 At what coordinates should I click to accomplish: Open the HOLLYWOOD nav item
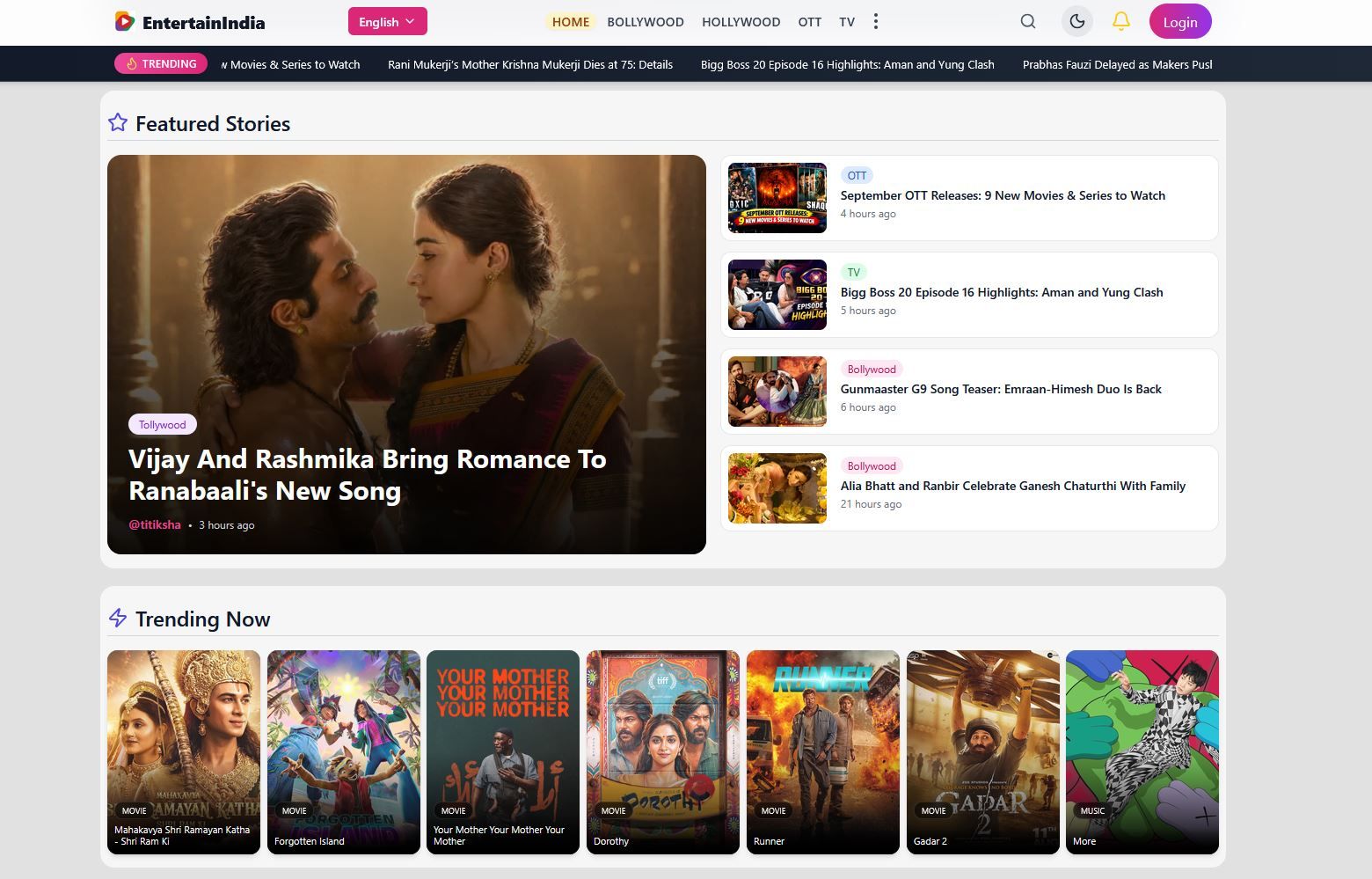pyautogui.click(x=741, y=22)
